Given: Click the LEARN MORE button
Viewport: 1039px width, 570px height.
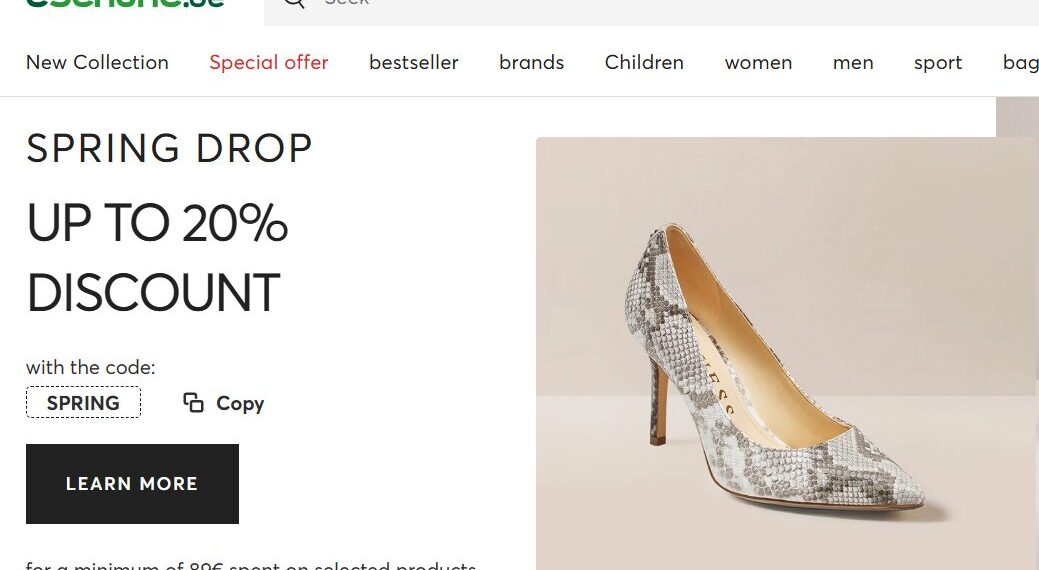Looking at the screenshot, I should coord(133,484).
